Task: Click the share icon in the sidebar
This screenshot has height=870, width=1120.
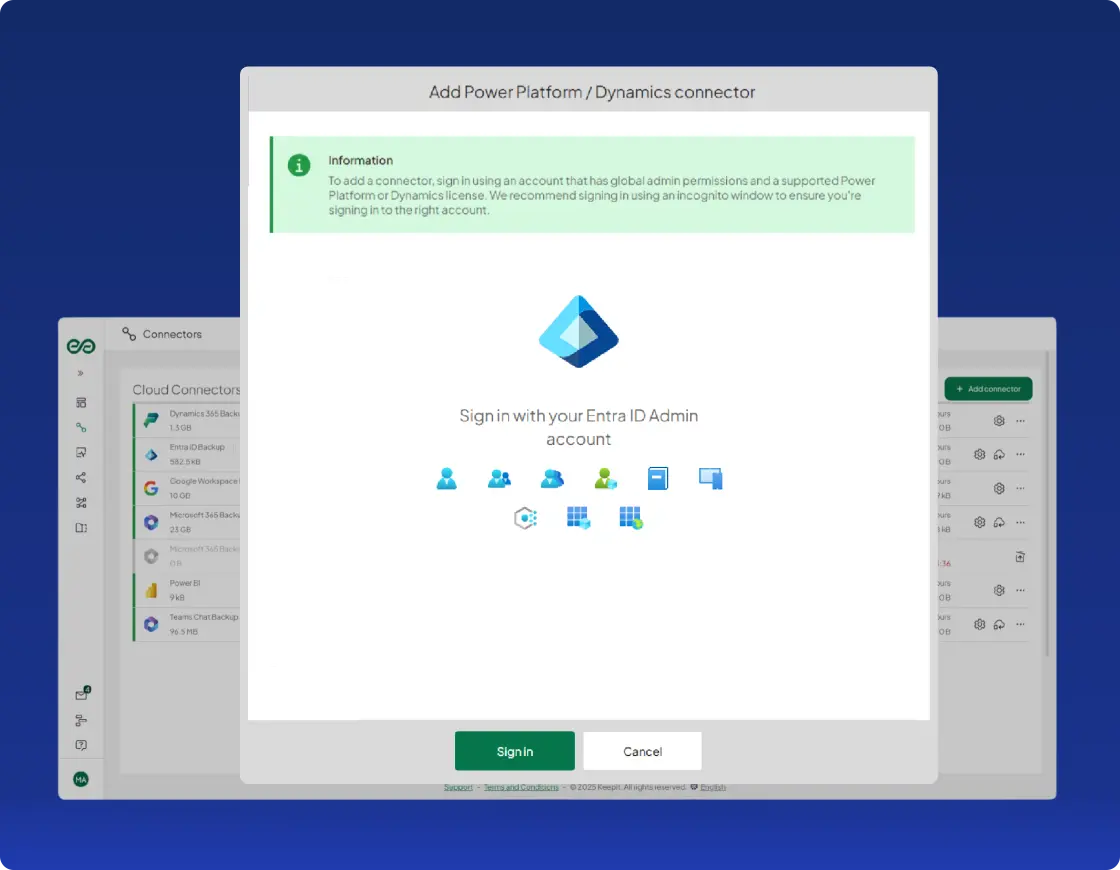Action: click(x=81, y=477)
